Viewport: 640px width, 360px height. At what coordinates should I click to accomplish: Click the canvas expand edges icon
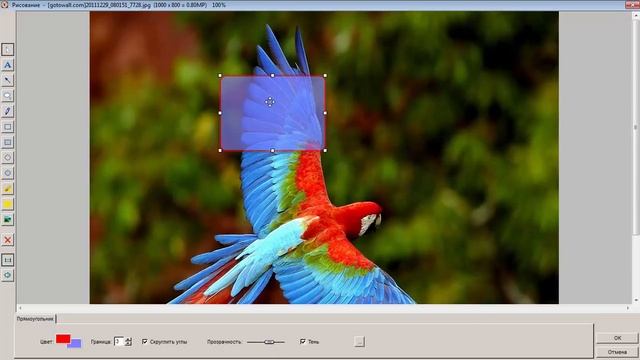coord(7,260)
